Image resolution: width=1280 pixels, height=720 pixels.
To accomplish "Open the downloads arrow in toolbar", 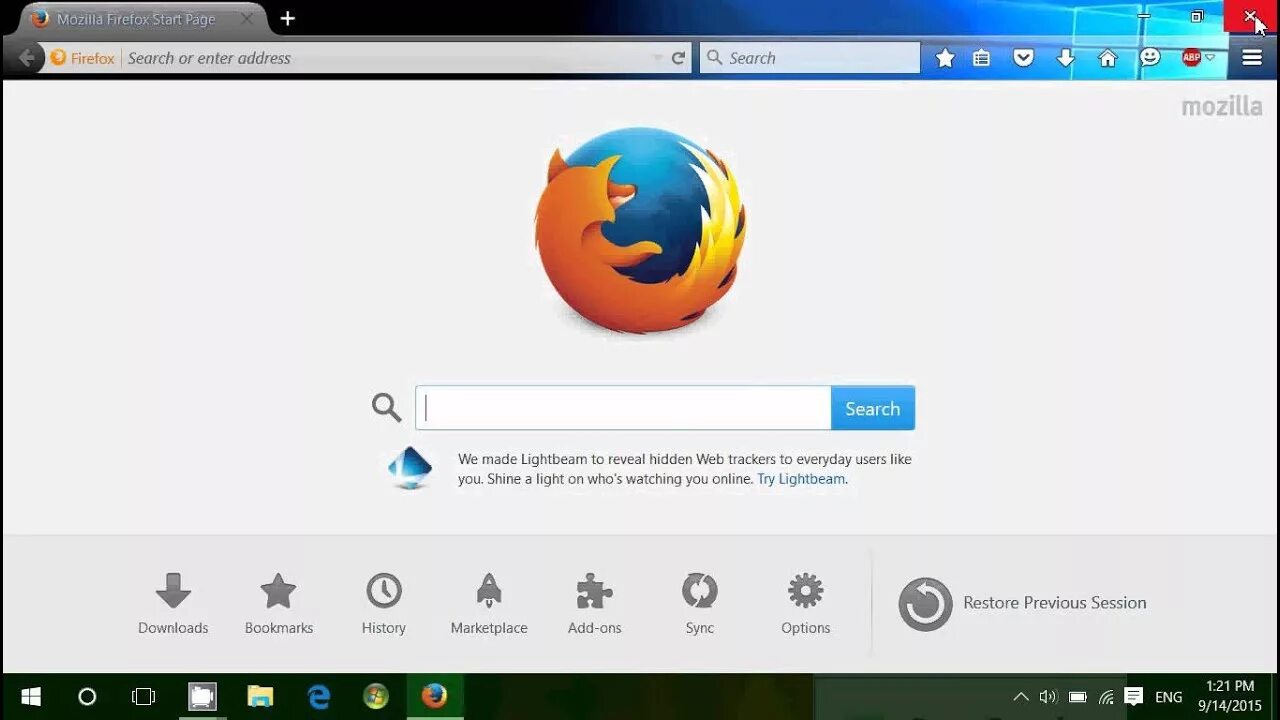I will (1066, 58).
